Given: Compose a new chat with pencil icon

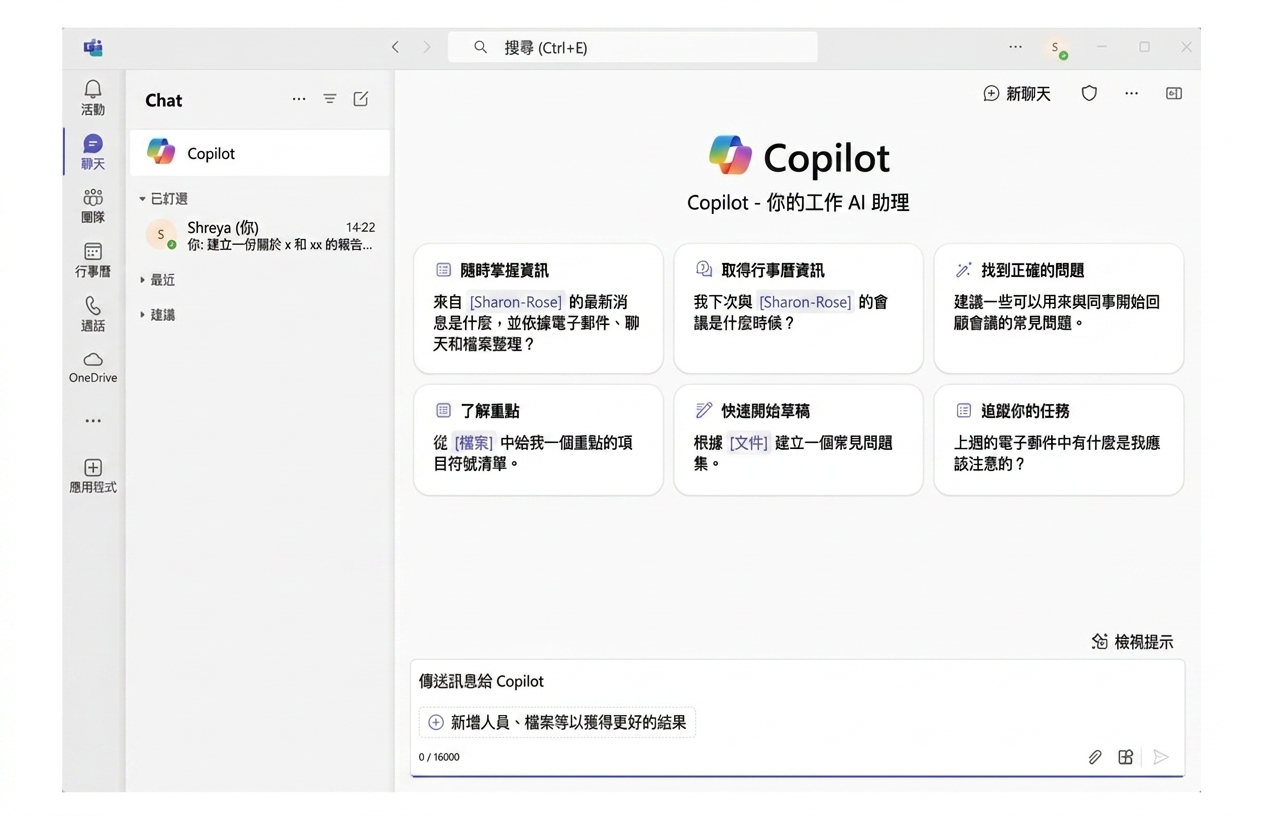Looking at the screenshot, I should tap(361, 99).
